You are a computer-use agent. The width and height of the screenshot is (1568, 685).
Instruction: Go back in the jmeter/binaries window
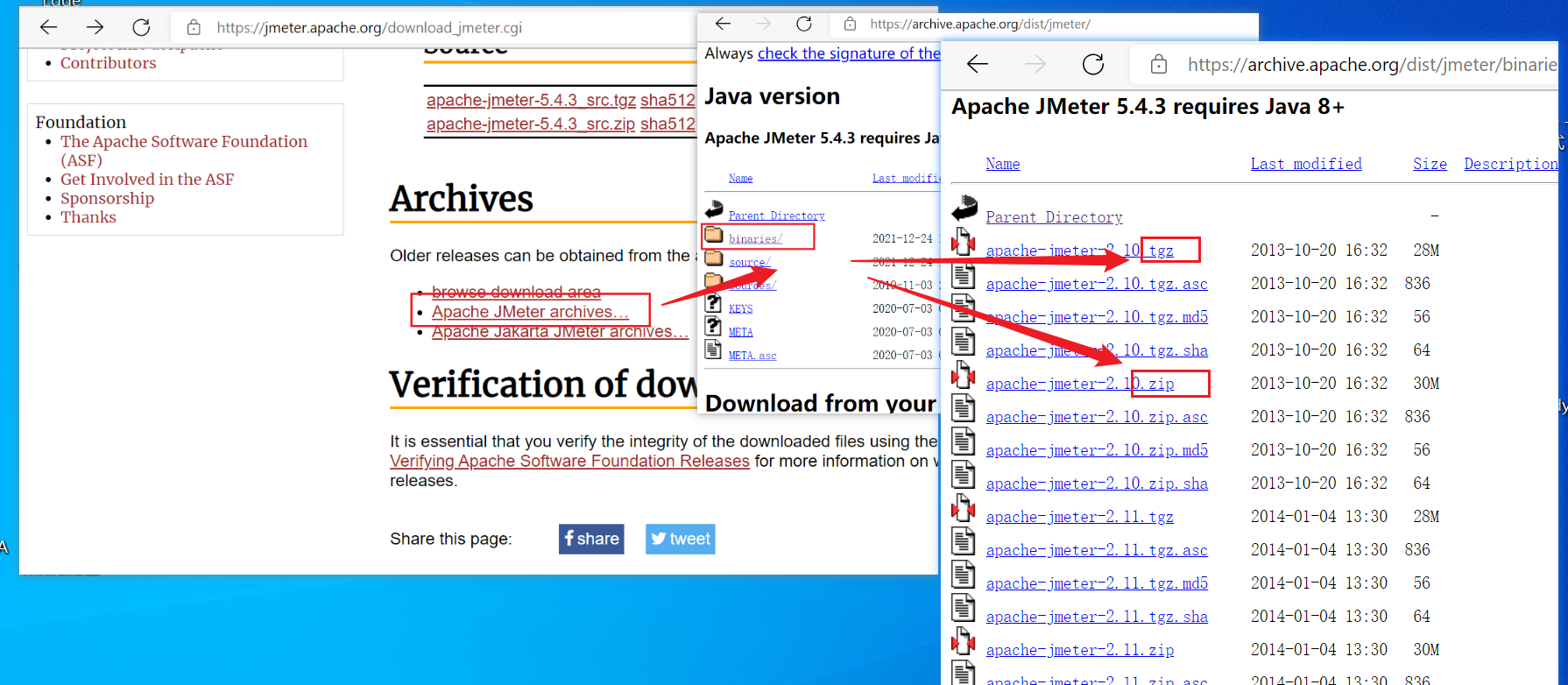[x=978, y=64]
